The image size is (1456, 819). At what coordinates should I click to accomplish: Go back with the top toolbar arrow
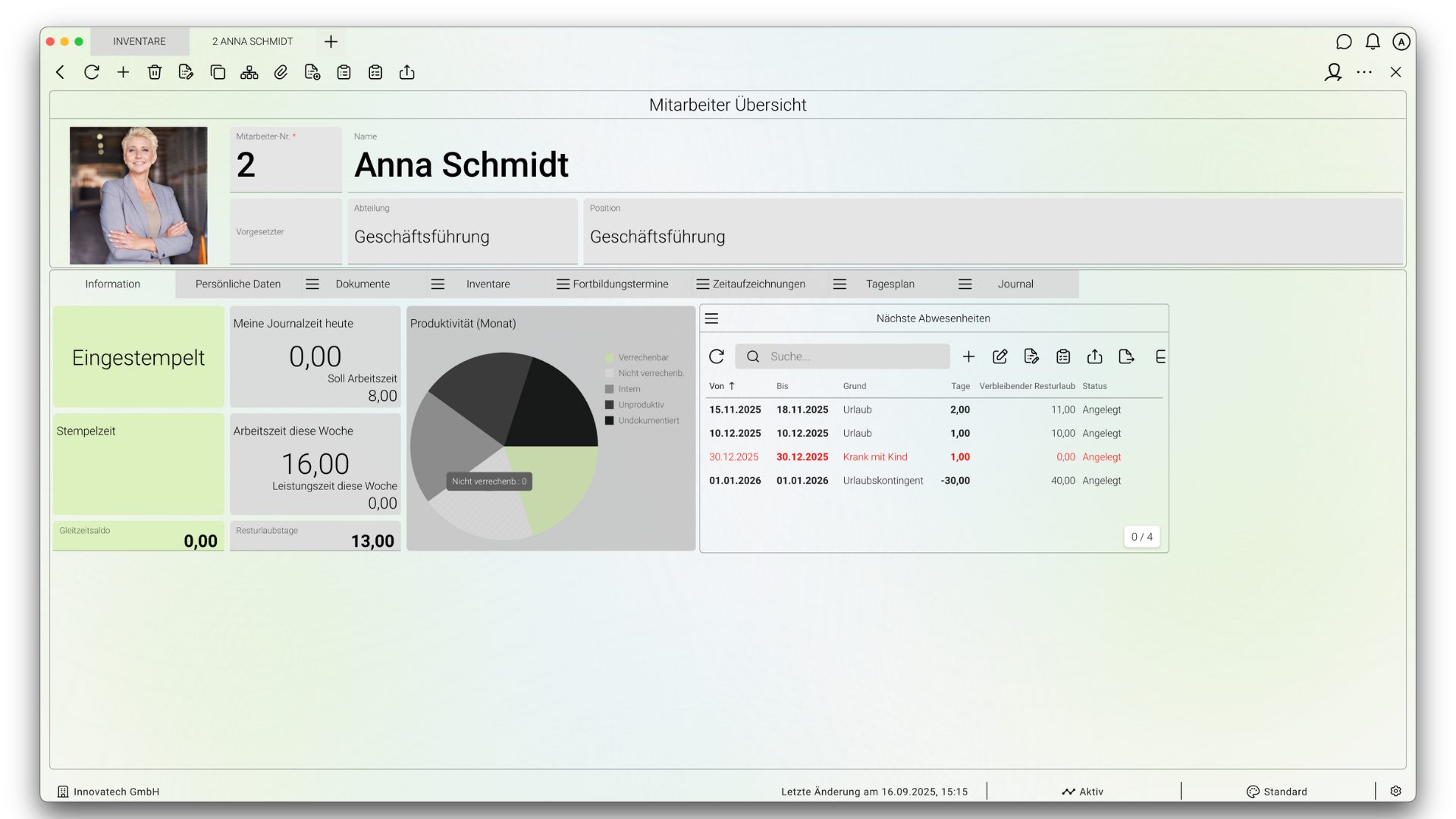click(x=60, y=72)
